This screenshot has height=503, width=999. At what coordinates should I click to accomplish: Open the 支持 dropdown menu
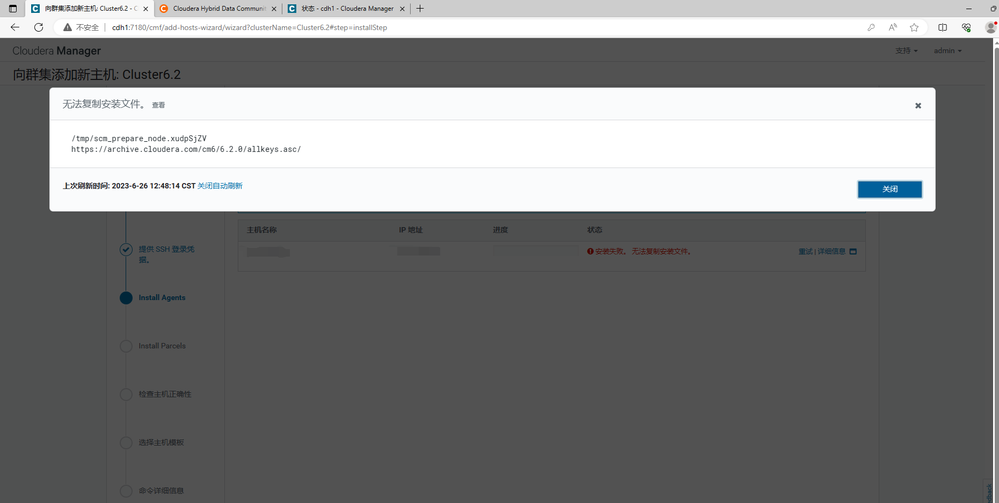906,51
